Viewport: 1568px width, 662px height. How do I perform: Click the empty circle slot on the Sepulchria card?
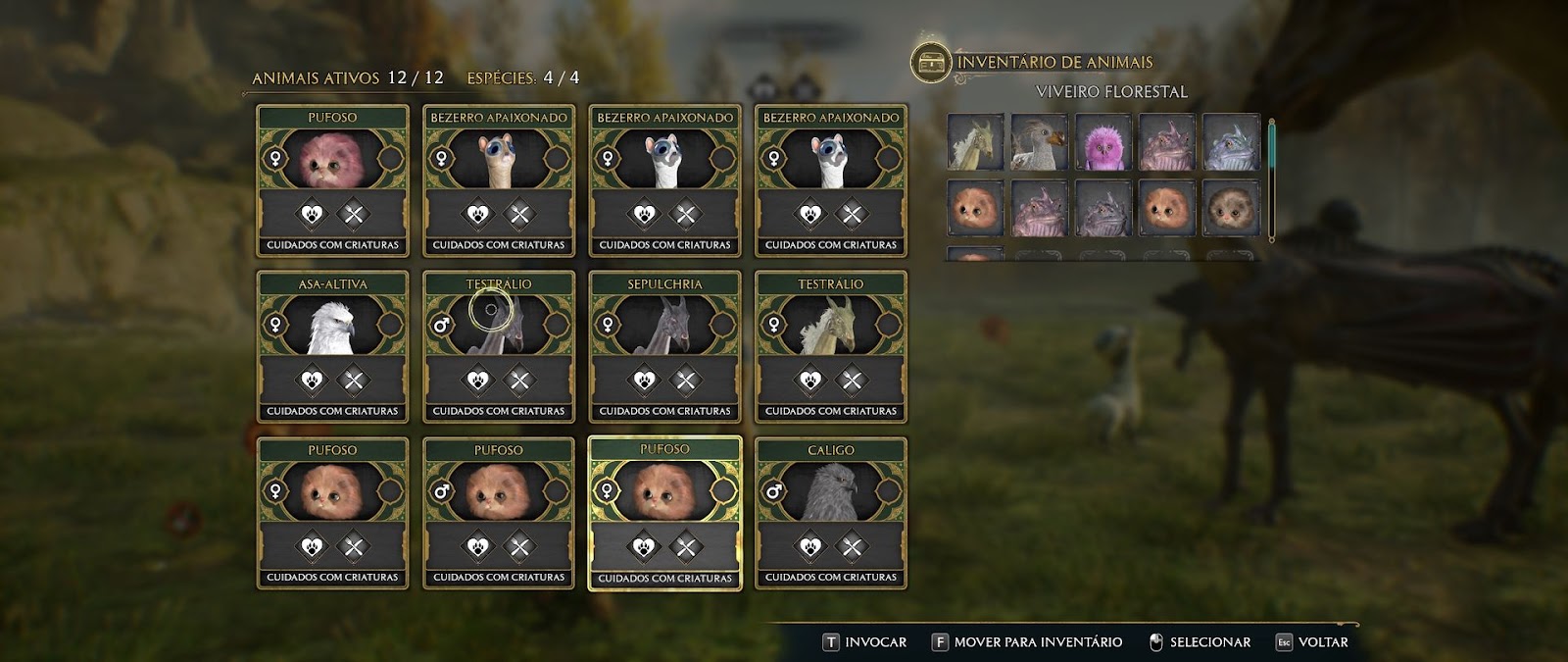[x=722, y=324]
